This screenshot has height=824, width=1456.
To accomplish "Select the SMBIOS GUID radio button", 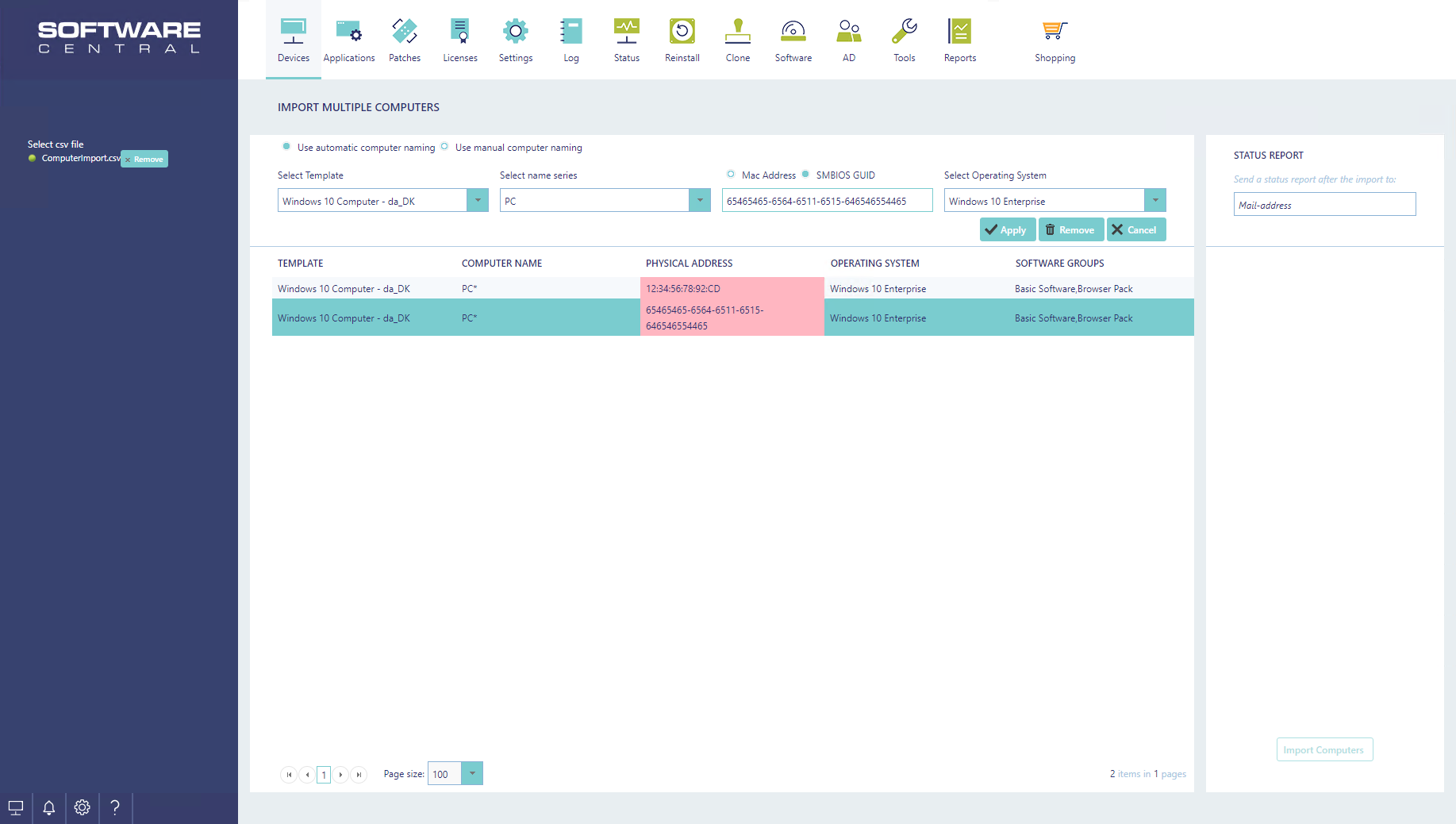I will pyautogui.click(x=805, y=175).
